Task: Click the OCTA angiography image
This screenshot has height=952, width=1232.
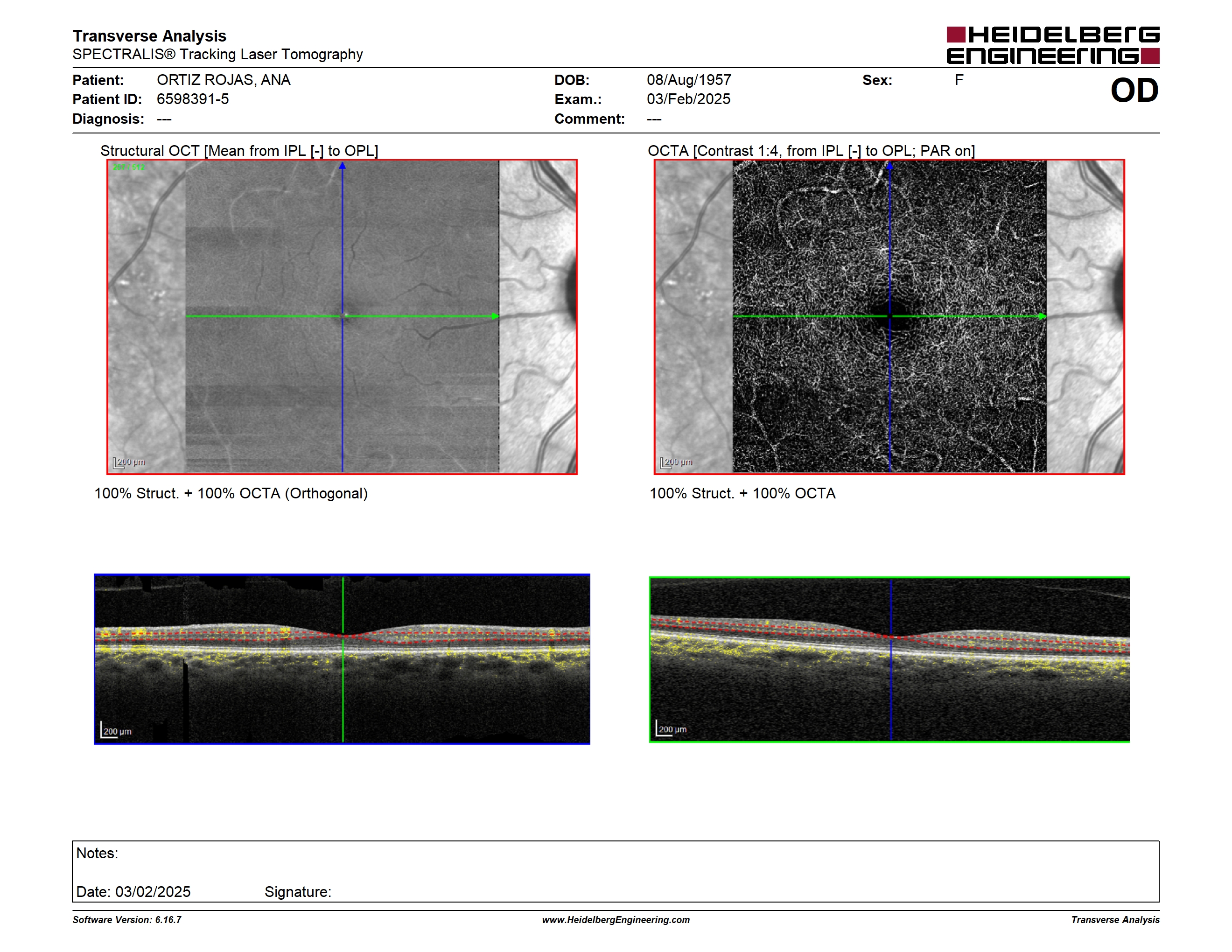Action: coord(889,317)
